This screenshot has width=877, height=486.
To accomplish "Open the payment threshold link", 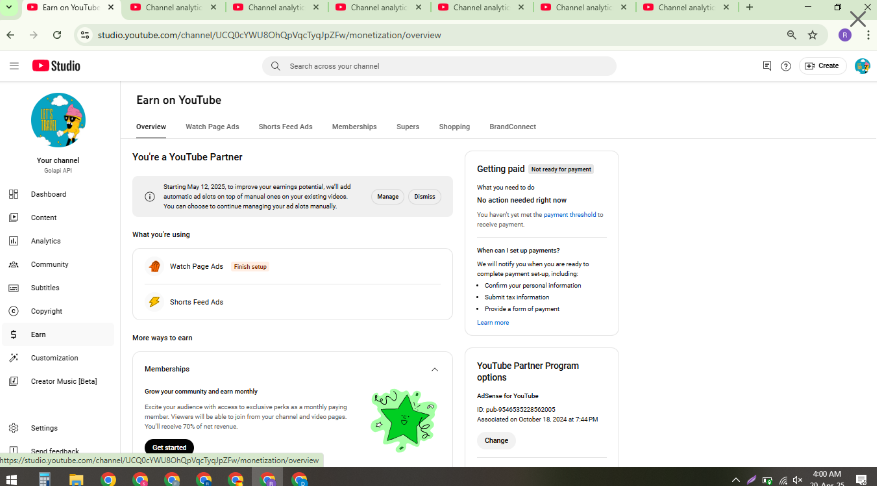I will click(569, 215).
